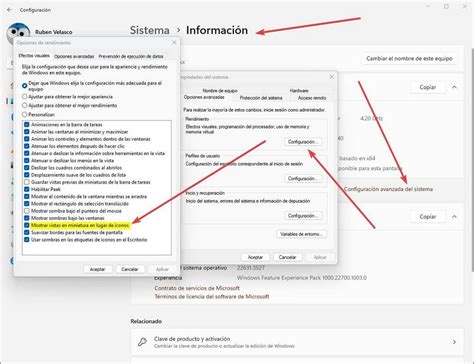This screenshot has width=474, height=364.
Task: Toggle Suavizar bordes para las fuentes de pantalla
Action: coord(27,232)
